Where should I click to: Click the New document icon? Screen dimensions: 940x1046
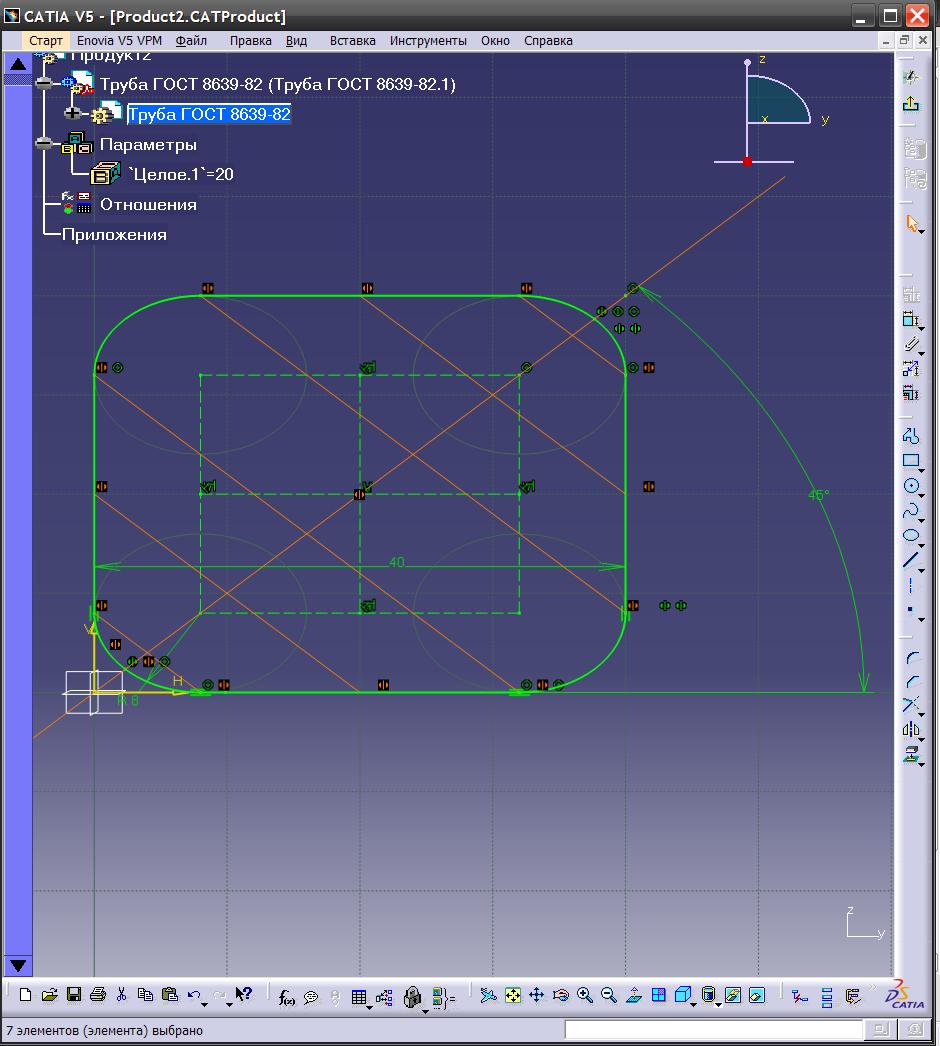point(25,995)
